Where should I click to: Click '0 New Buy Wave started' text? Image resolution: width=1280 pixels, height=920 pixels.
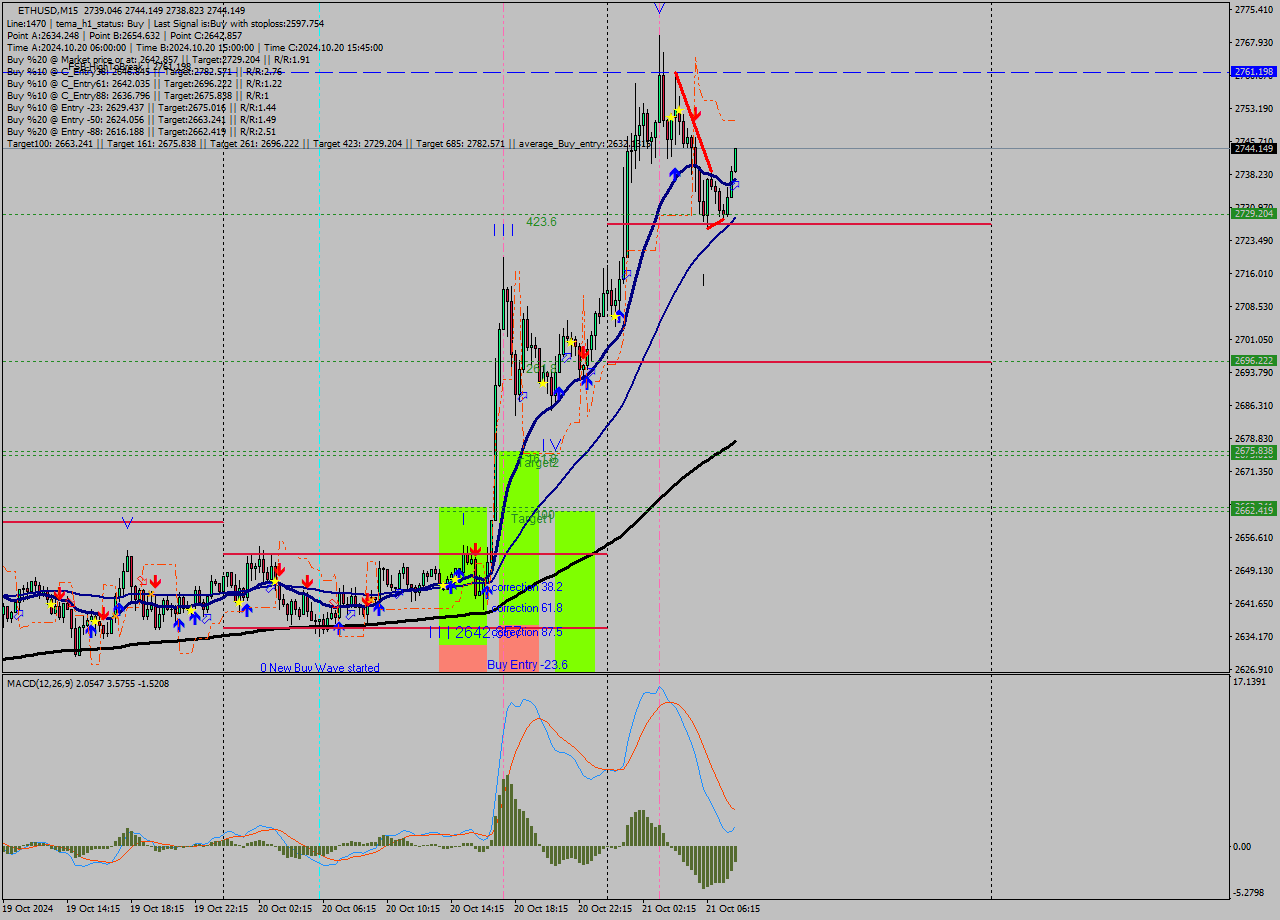[x=320, y=668]
